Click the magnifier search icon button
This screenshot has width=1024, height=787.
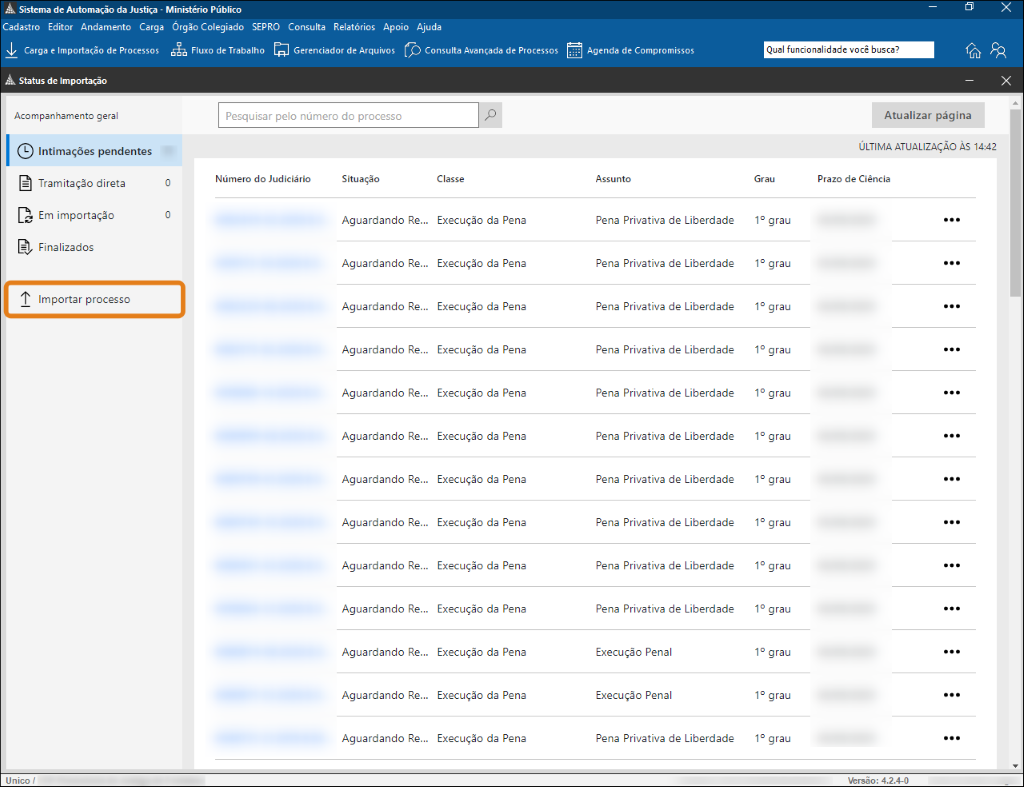point(490,116)
